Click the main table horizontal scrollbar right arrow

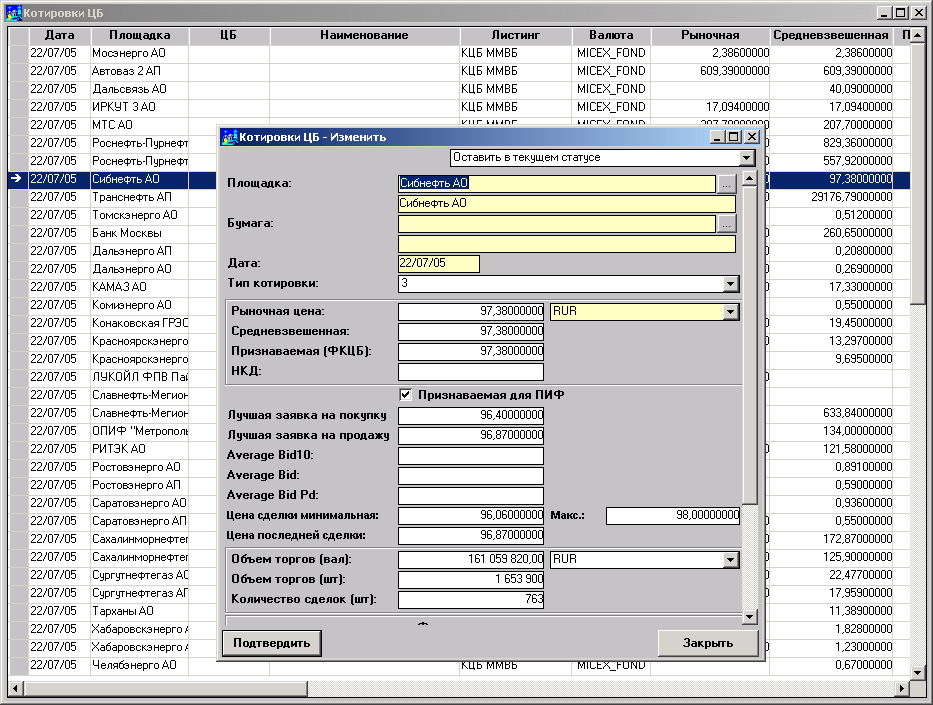pyautogui.click(x=902, y=688)
